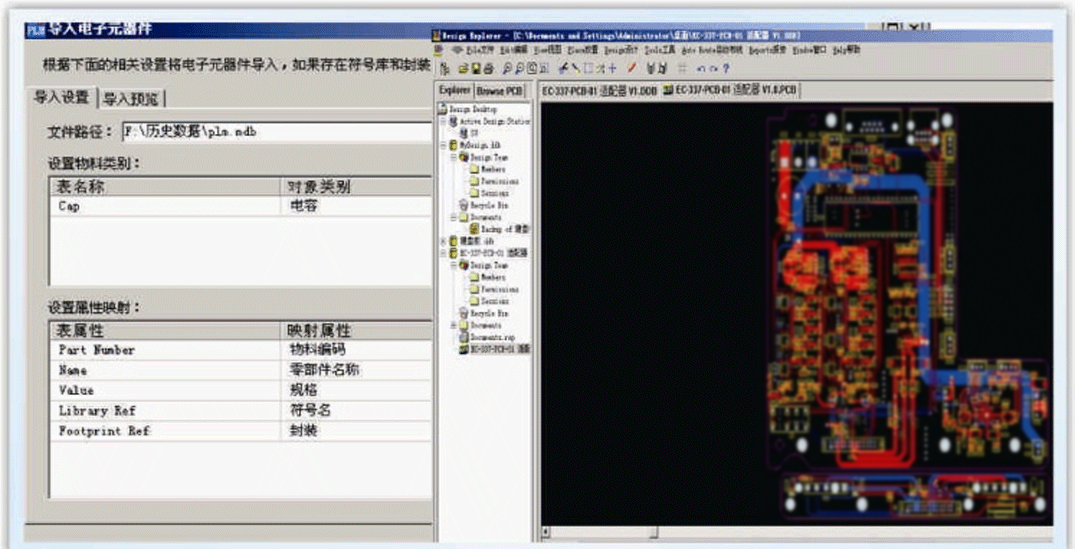Open the EC-337-PCB-01 适配器 V1.DDB document tab
Viewport: 1075px width, 549px height.
coord(597,91)
